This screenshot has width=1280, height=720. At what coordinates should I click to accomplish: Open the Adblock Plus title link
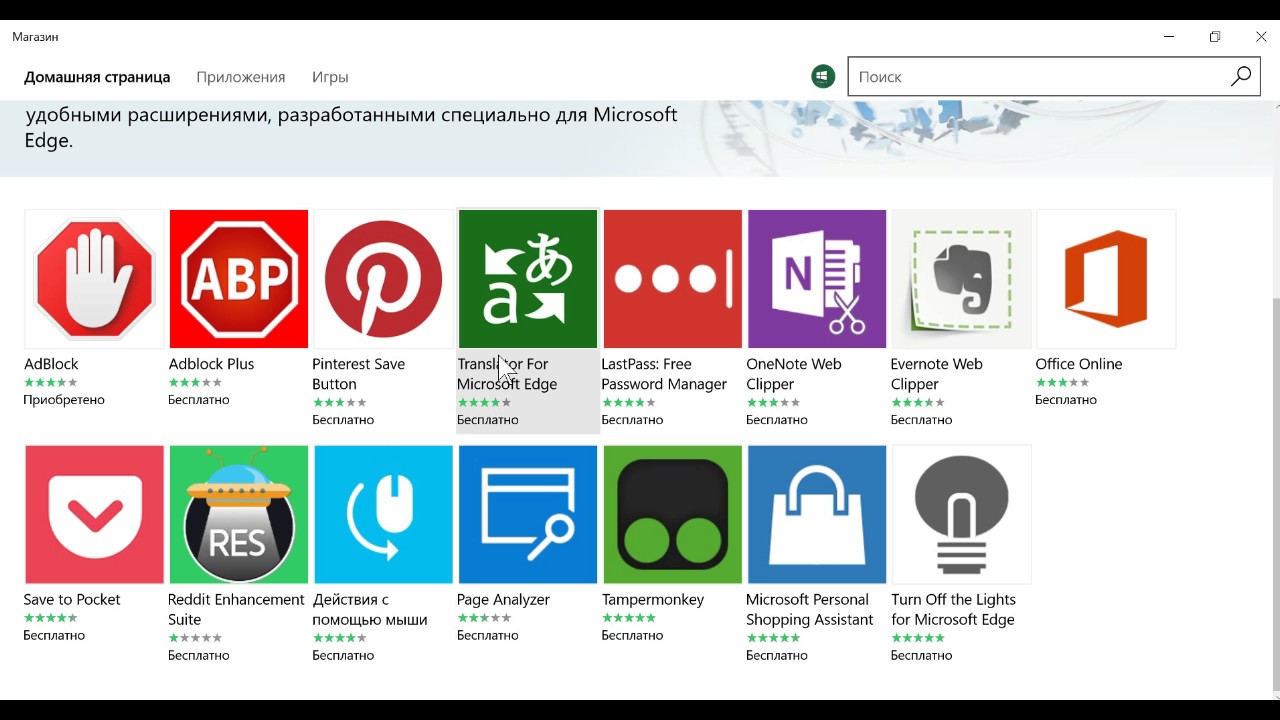pos(211,364)
